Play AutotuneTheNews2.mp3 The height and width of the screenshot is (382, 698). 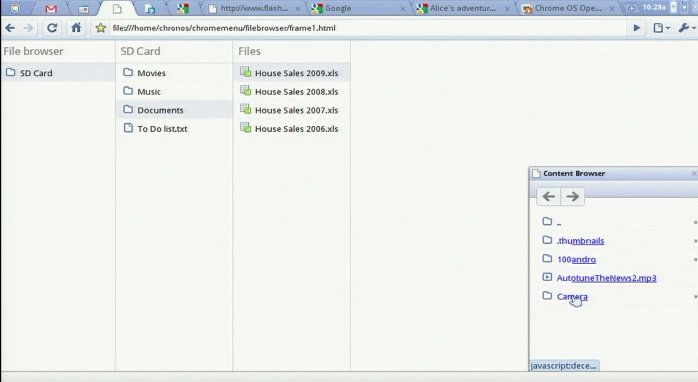[606, 278]
